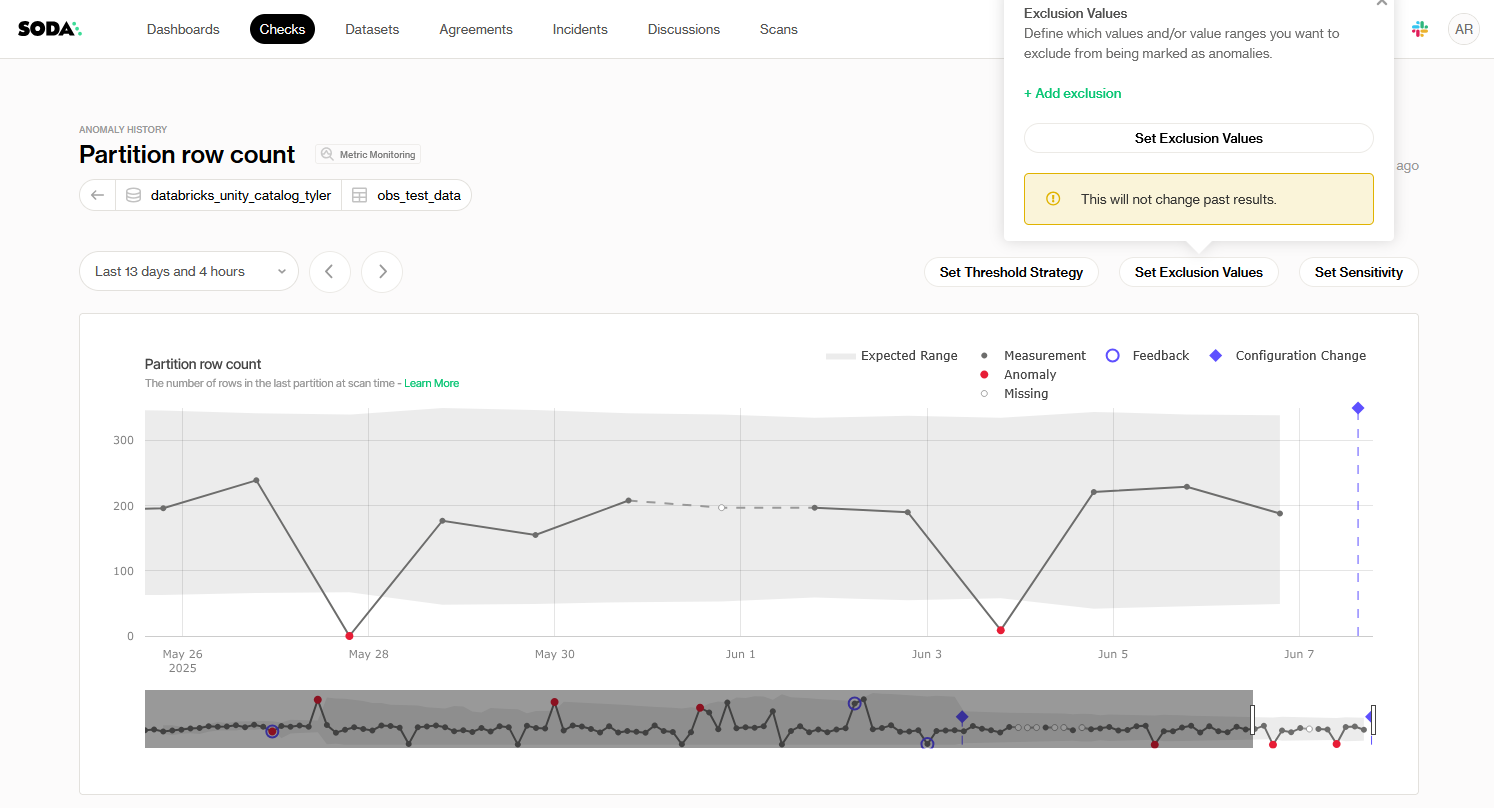This screenshot has height=808, width=1494.
Task: Switch to the Incidents tab
Action: coord(580,29)
